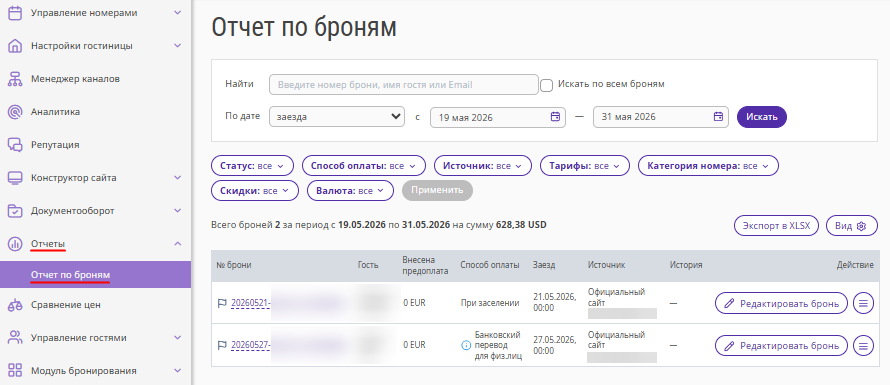Viewport: 890px width, 385px height.
Task: Click the gear icon in Вид button
Action: [x=861, y=226]
